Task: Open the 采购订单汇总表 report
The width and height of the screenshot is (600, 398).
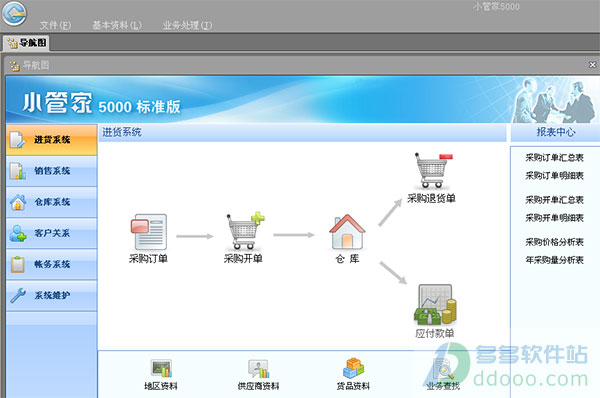Action: (x=554, y=158)
